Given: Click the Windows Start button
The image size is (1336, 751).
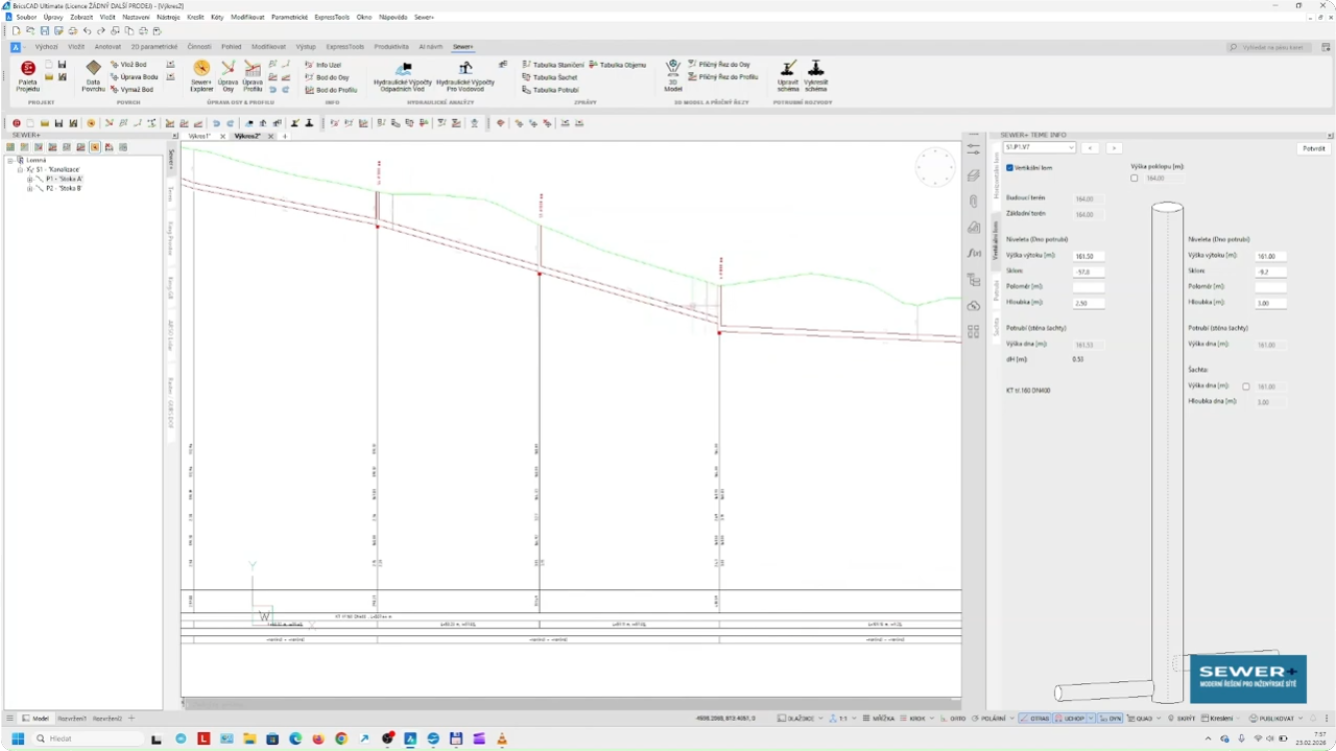Looking at the screenshot, I should click(x=17, y=739).
